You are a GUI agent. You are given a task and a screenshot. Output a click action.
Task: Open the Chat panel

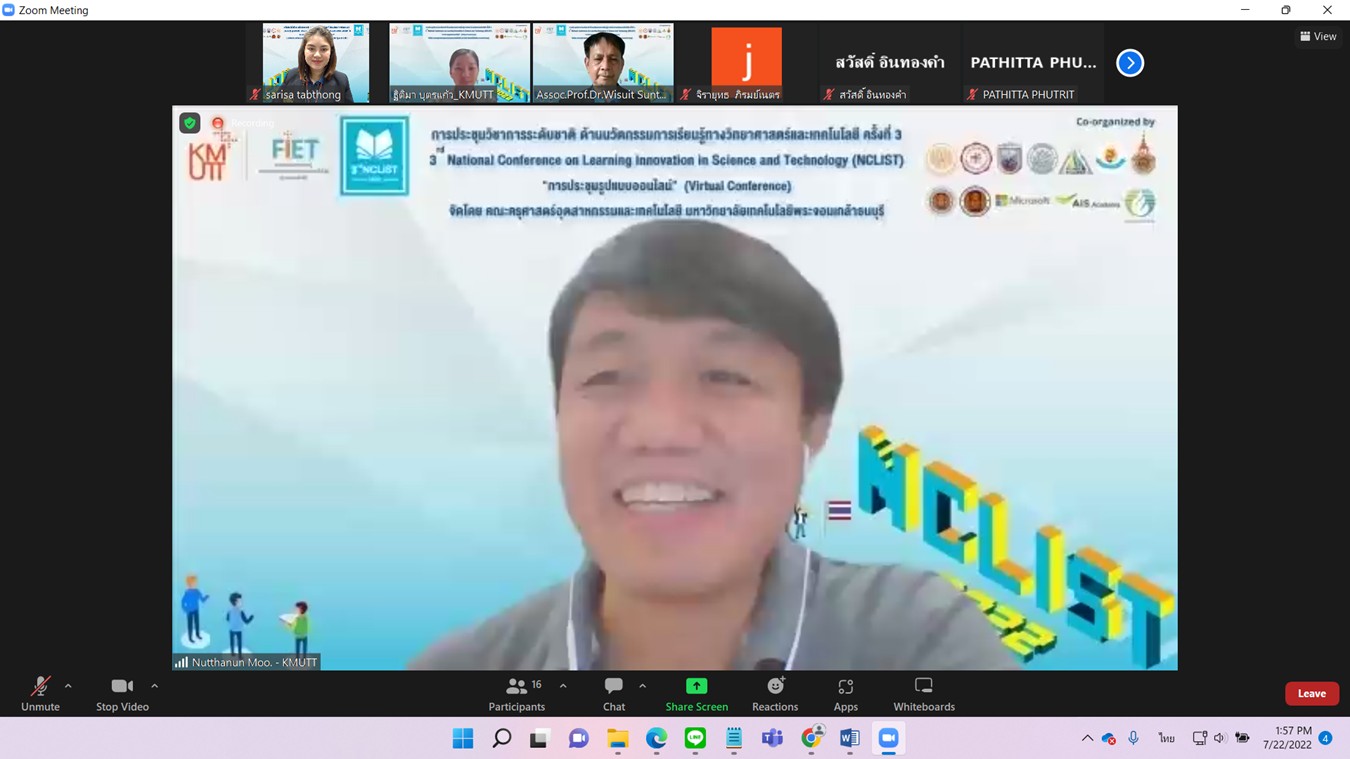pyautogui.click(x=614, y=694)
